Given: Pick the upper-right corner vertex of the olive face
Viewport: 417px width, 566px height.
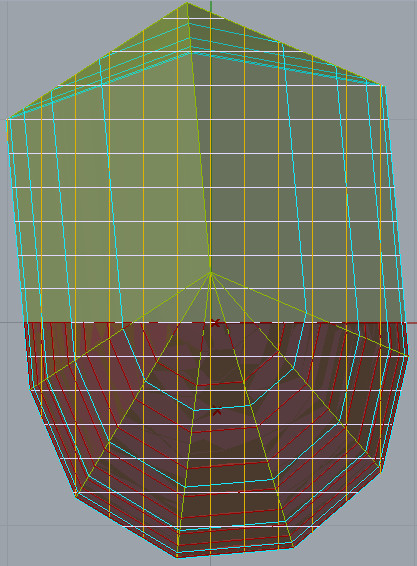Looking at the screenshot, I should (382, 85).
